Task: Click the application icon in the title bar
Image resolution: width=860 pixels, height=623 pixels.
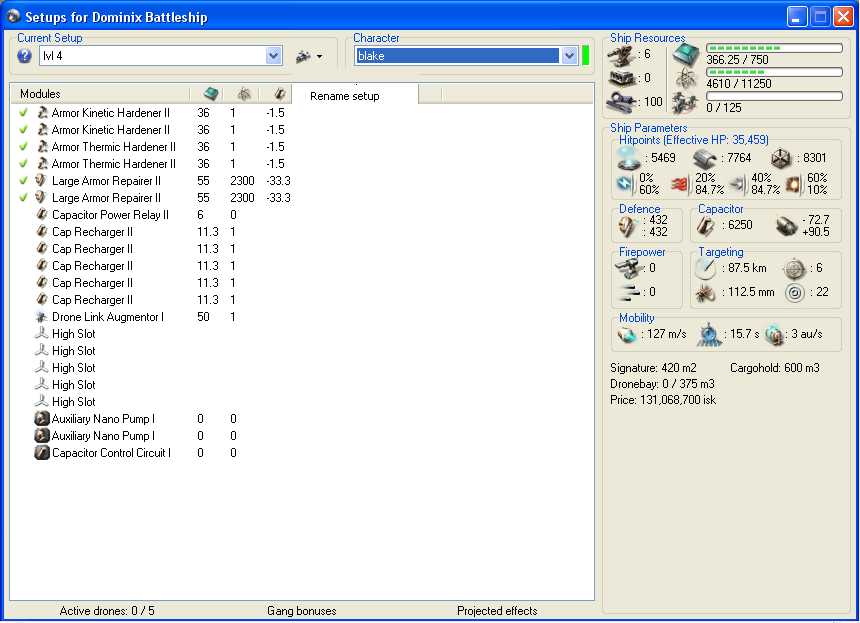Action: pos(14,16)
